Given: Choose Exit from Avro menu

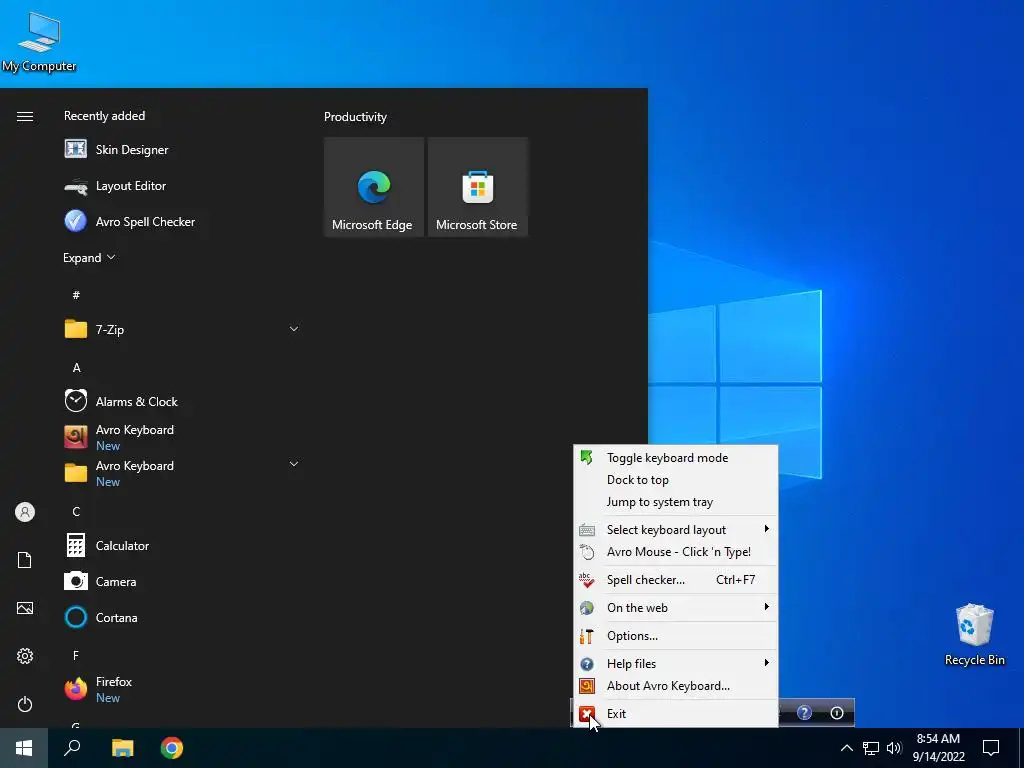Looking at the screenshot, I should tap(675, 714).
